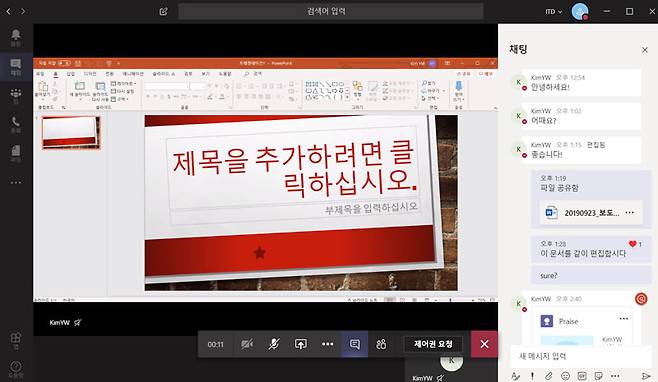Toggle the microphone mute in call controls

[x=274, y=344]
